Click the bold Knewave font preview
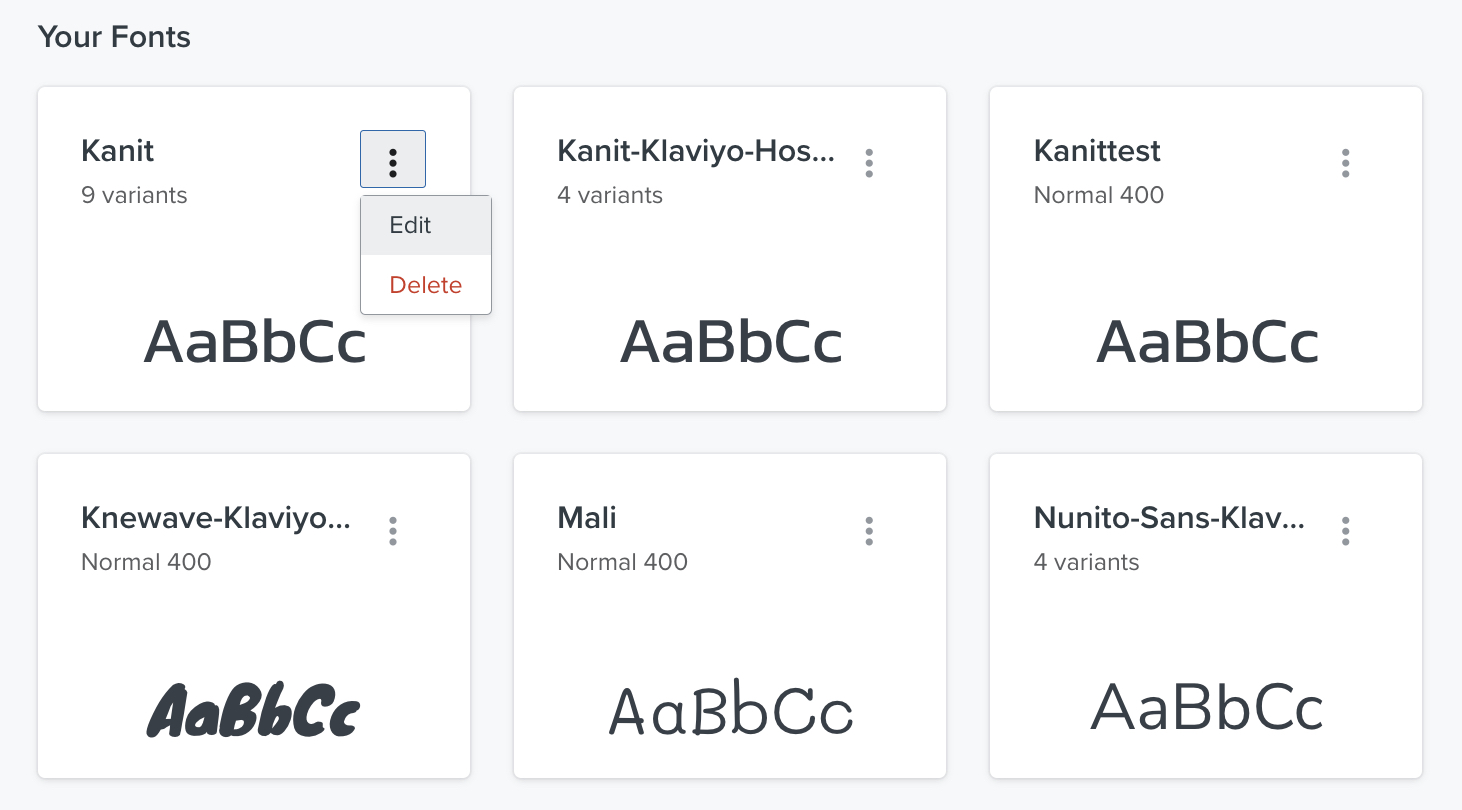1462x810 pixels. pos(253,708)
